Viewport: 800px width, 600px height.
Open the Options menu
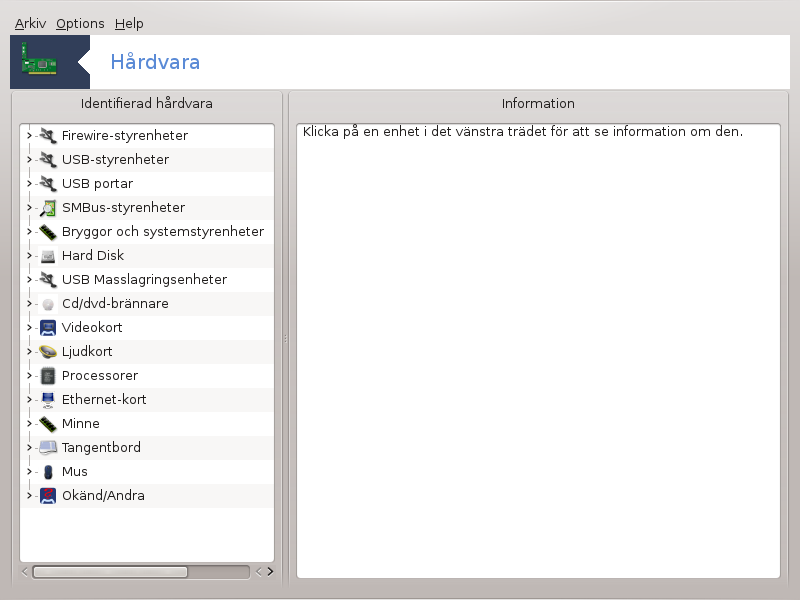click(80, 23)
